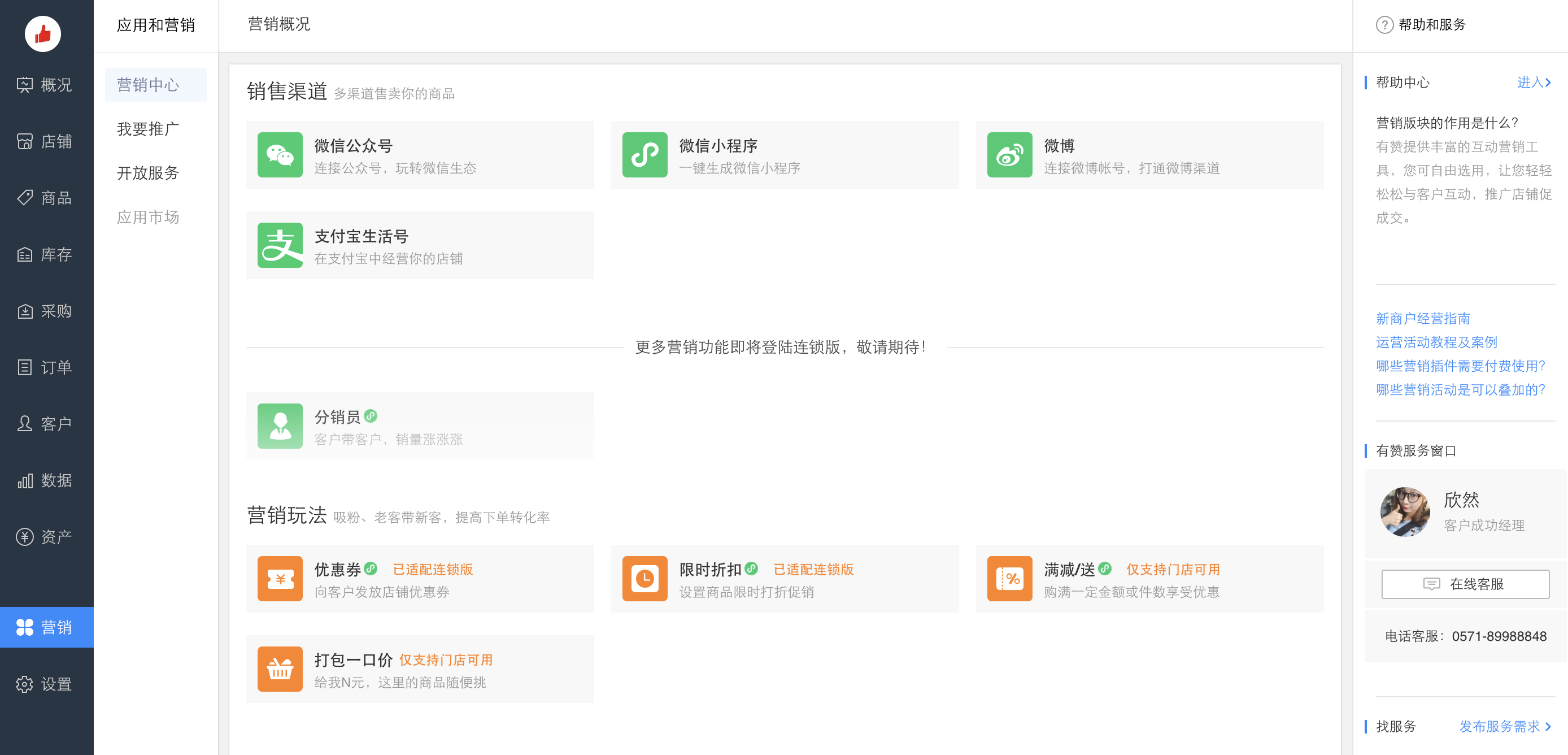Image resolution: width=1568 pixels, height=755 pixels.
Task: Open the 概况 overview icon in sidebar
Action: (x=24, y=85)
